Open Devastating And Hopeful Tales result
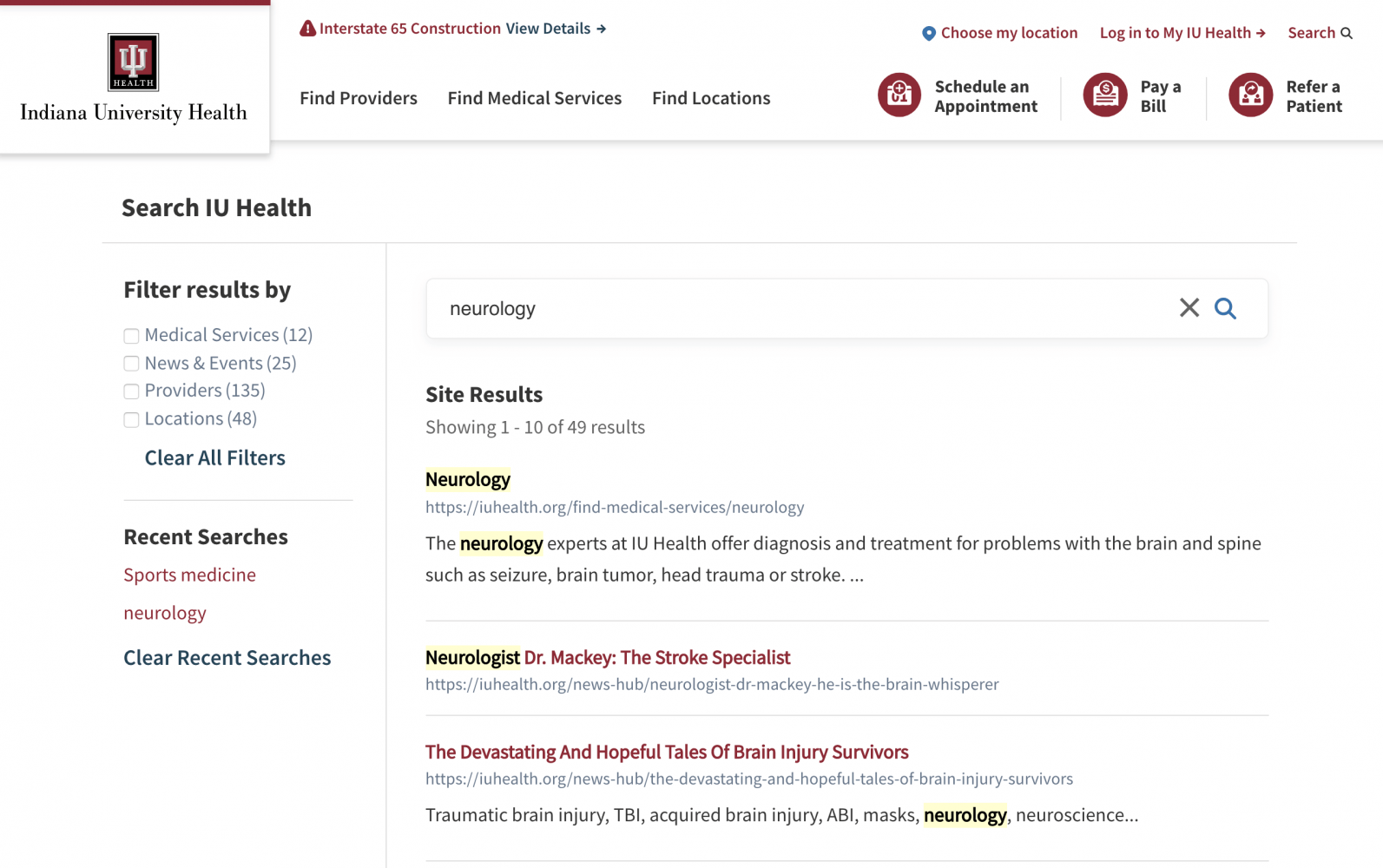The width and height of the screenshot is (1383, 868). [667, 752]
